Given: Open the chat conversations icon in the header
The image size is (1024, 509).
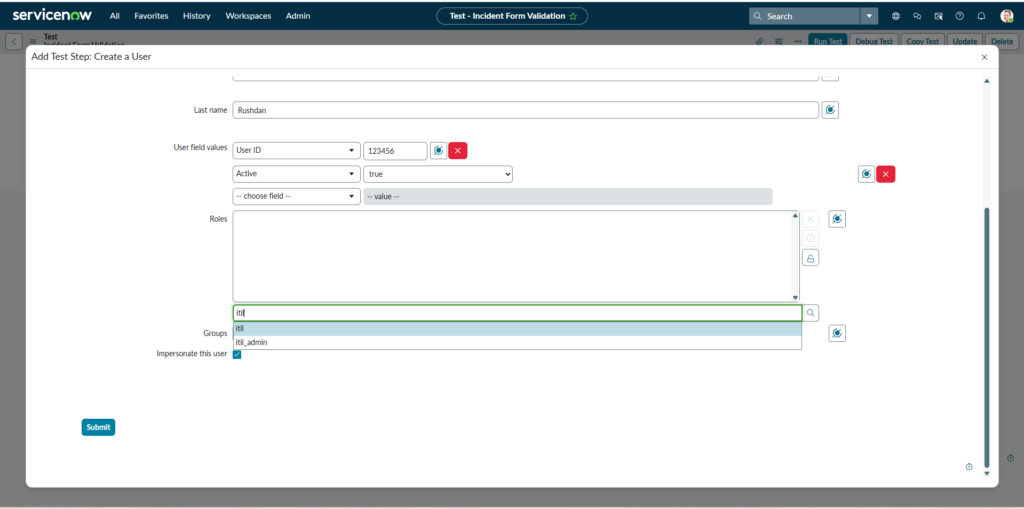Looking at the screenshot, I should point(917,16).
